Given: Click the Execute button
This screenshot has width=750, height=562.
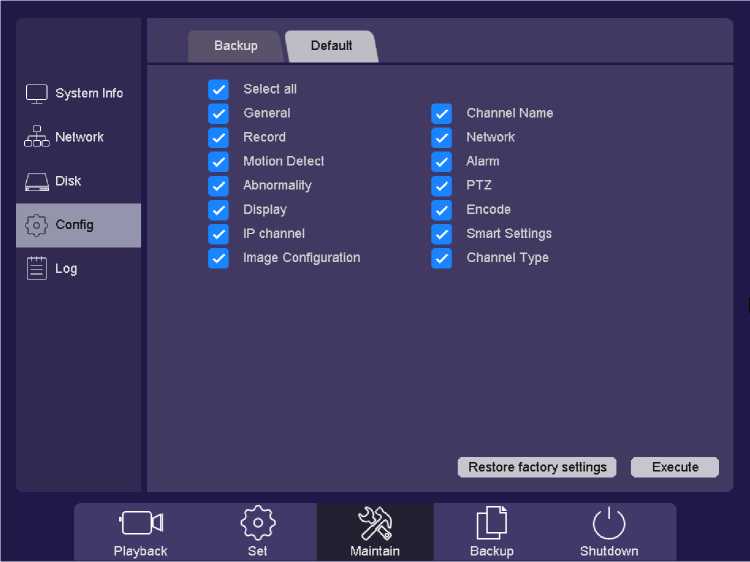Looking at the screenshot, I should (675, 467).
